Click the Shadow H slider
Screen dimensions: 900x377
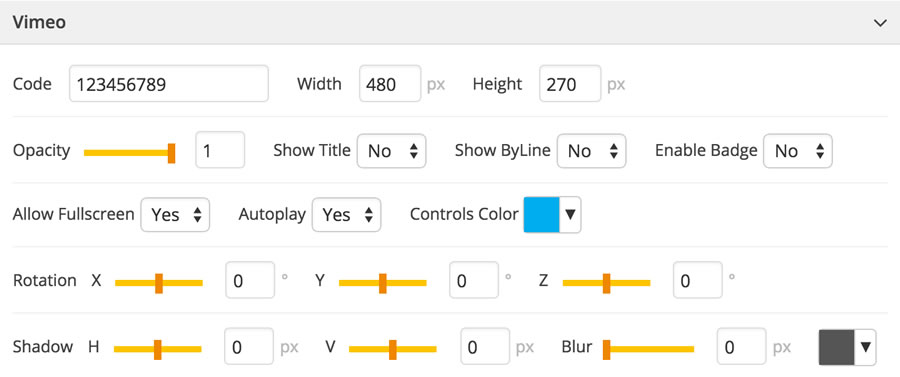point(158,349)
